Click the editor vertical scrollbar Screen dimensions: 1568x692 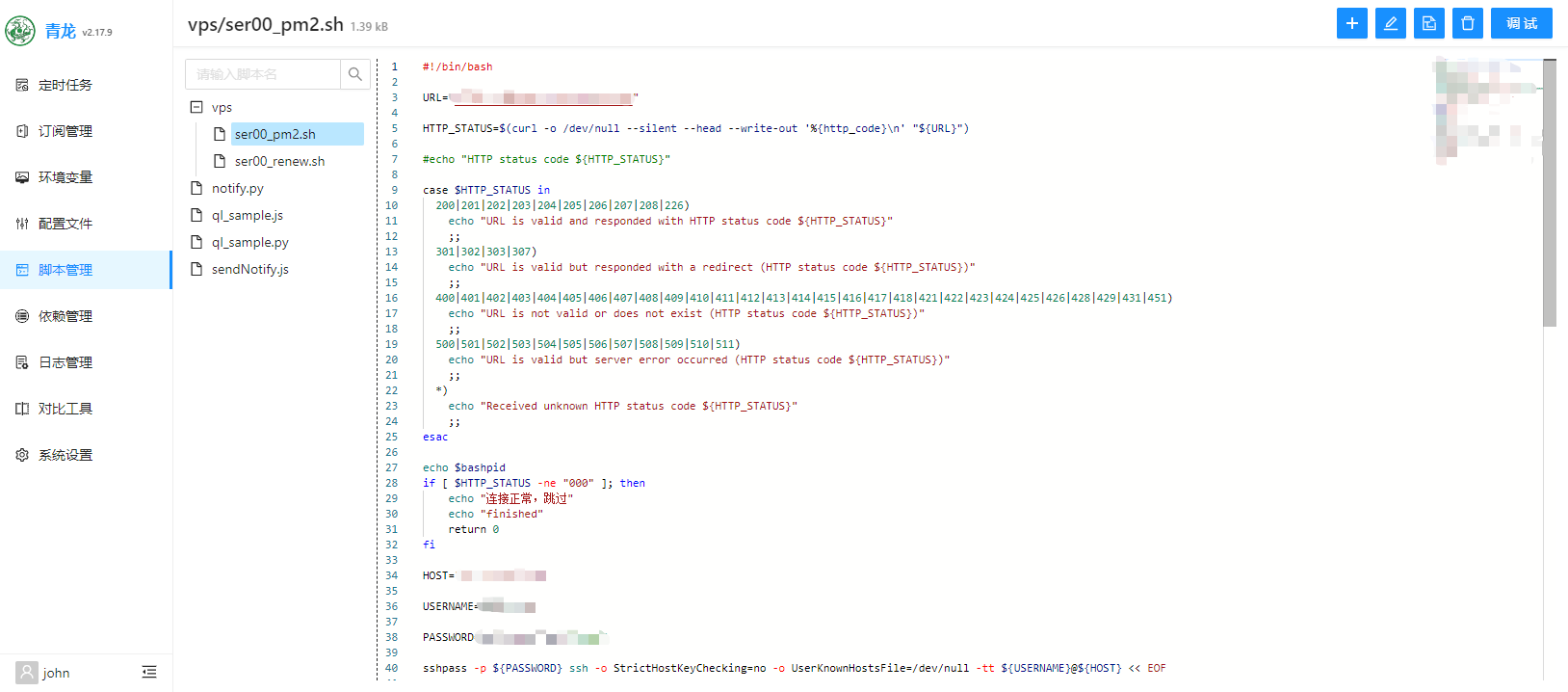tap(1549, 193)
